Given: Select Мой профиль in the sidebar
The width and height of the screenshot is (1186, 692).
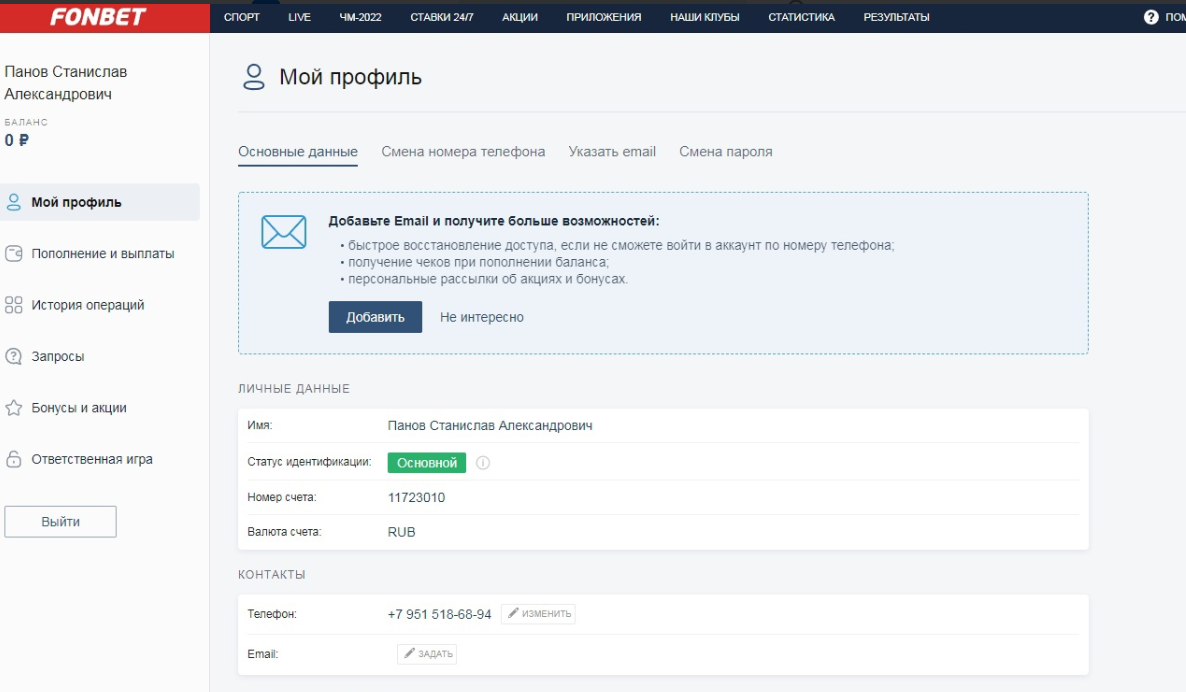Looking at the screenshot, I should coord(76,202).
